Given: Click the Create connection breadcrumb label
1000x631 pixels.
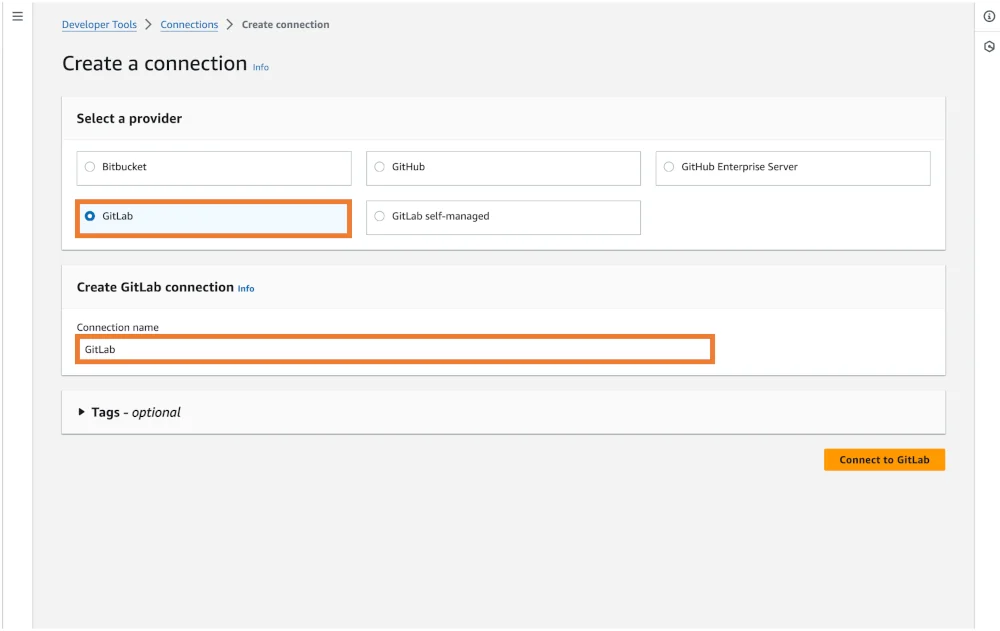Looking at the screenshot, I should pos(286,24).
